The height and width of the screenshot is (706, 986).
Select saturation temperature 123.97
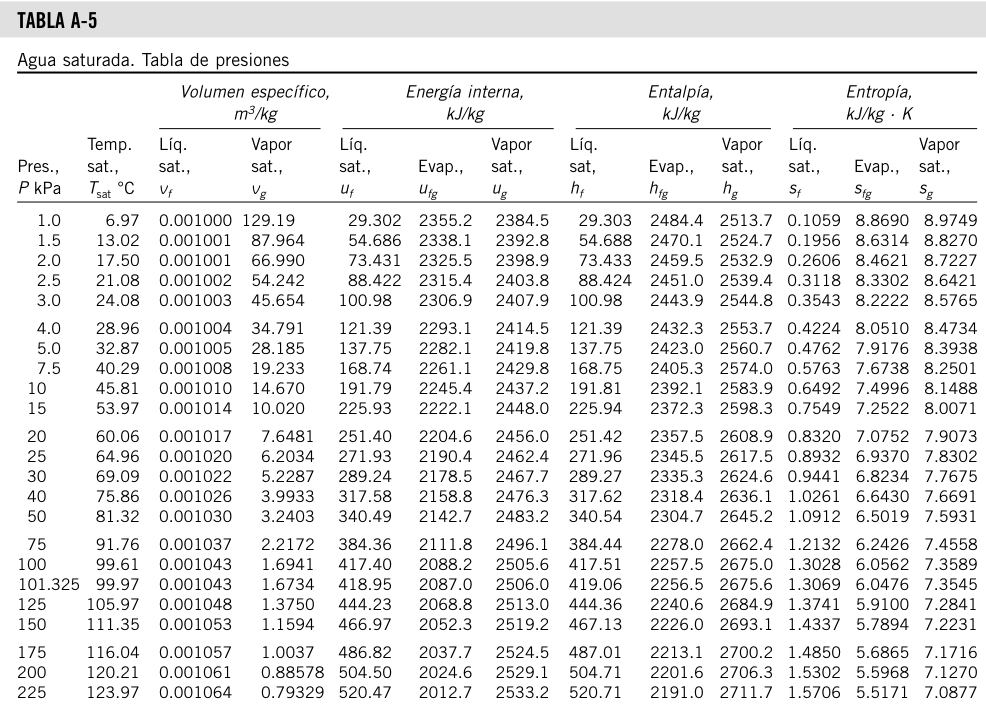click(113, 692)
